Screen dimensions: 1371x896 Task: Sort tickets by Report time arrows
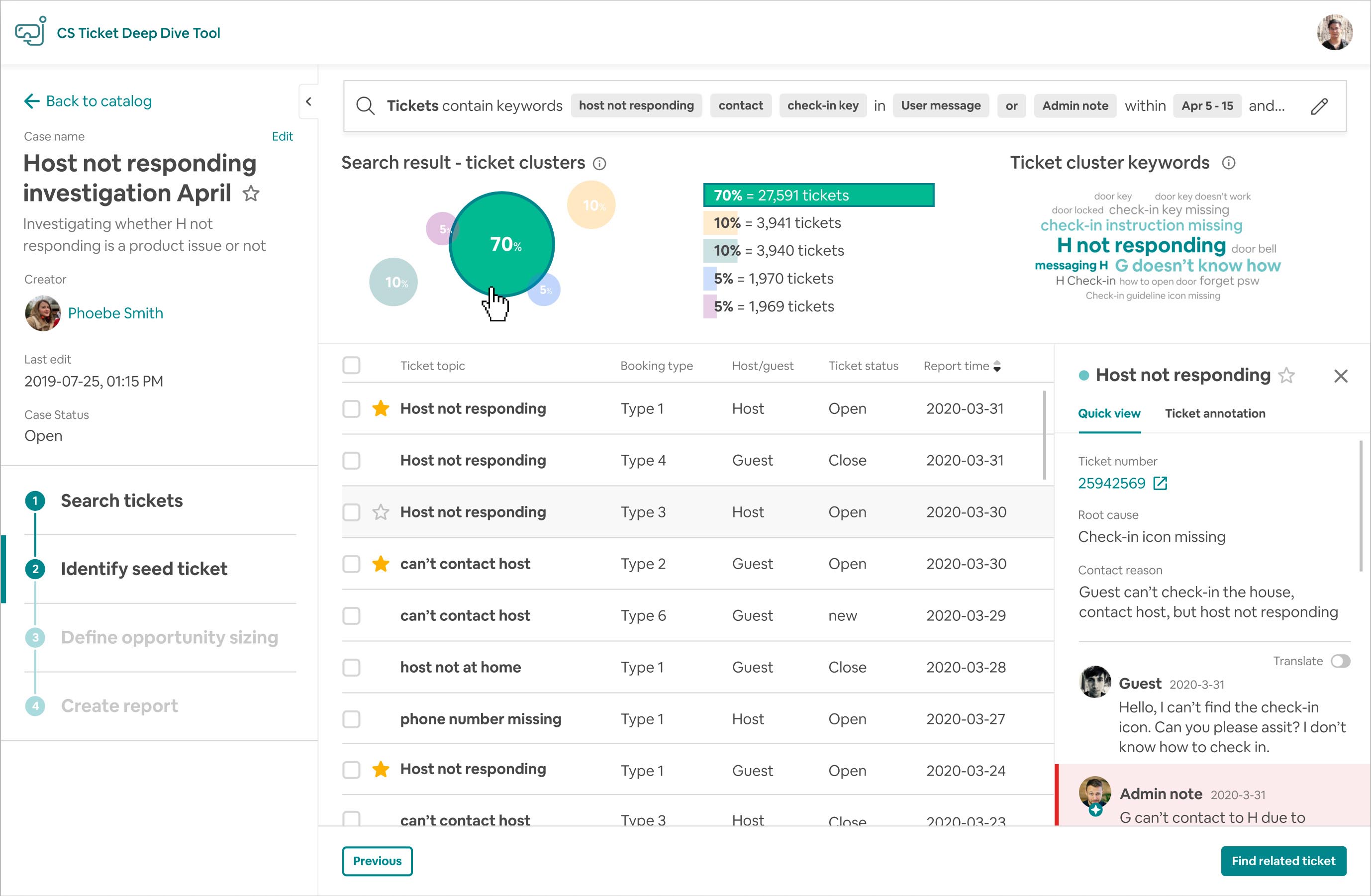click(x=997, y=367)
